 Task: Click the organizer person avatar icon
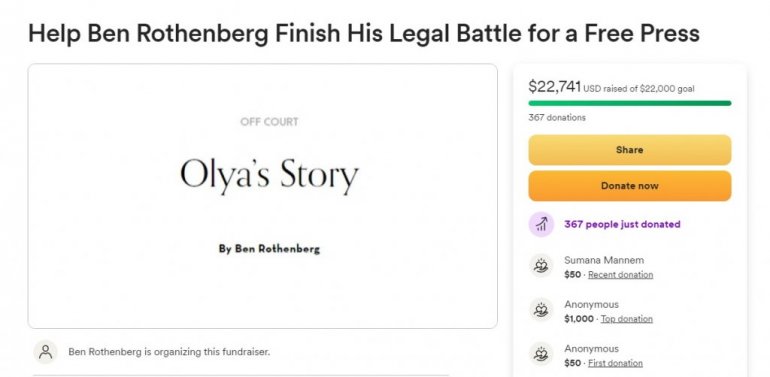(x=45, y=352)
